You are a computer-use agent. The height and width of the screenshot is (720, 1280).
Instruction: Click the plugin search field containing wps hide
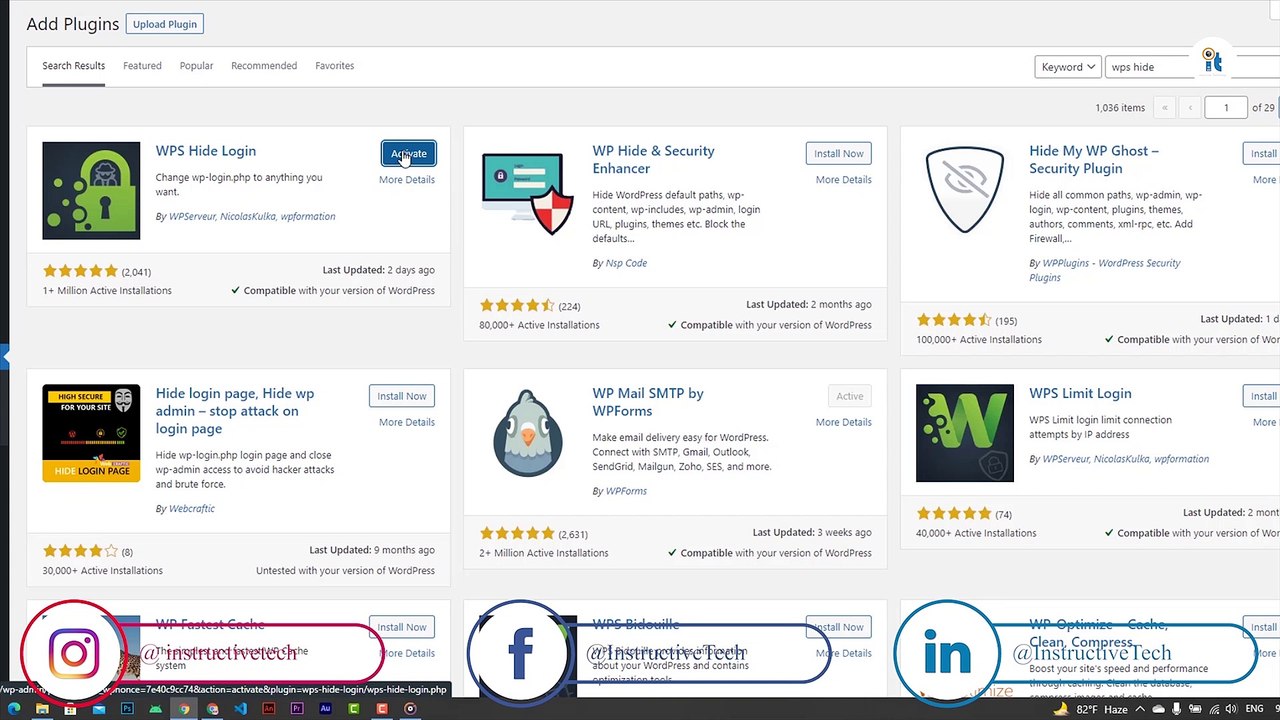click(1192, 67)
